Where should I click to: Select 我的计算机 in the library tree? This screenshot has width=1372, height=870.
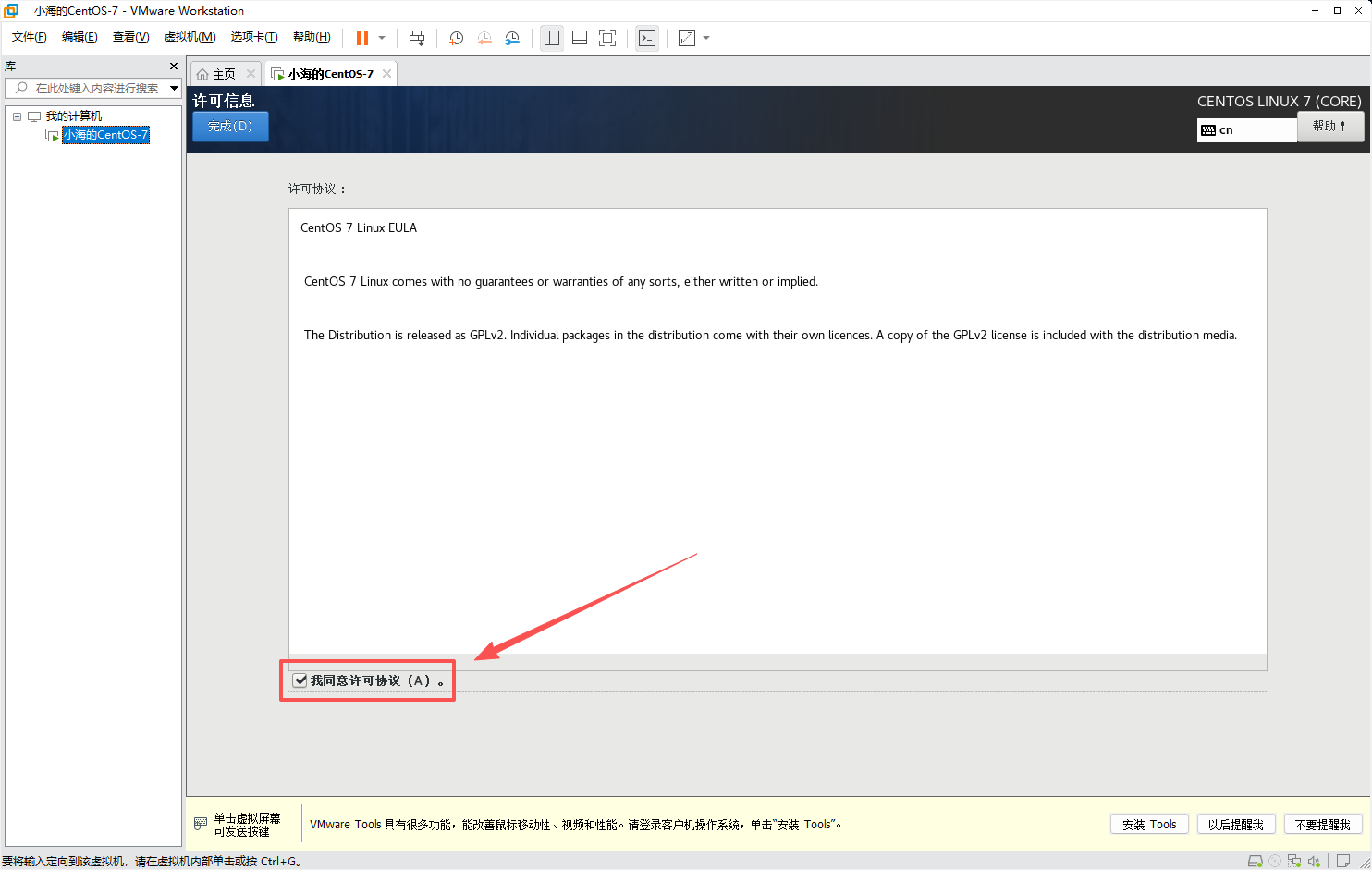coord(74,116)
